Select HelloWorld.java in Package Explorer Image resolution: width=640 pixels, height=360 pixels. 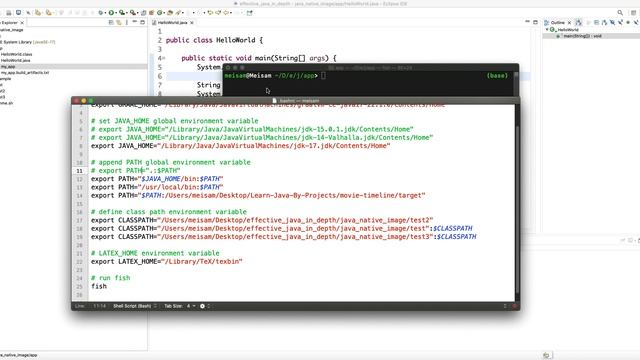click(16, 60)
